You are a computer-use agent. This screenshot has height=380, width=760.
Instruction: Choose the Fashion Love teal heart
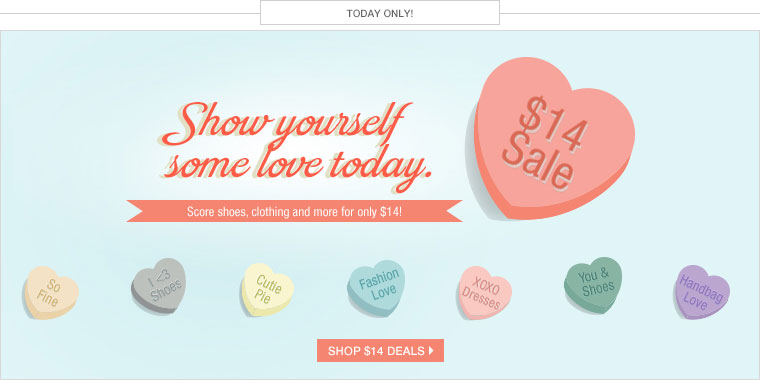[x=377, y=288]
